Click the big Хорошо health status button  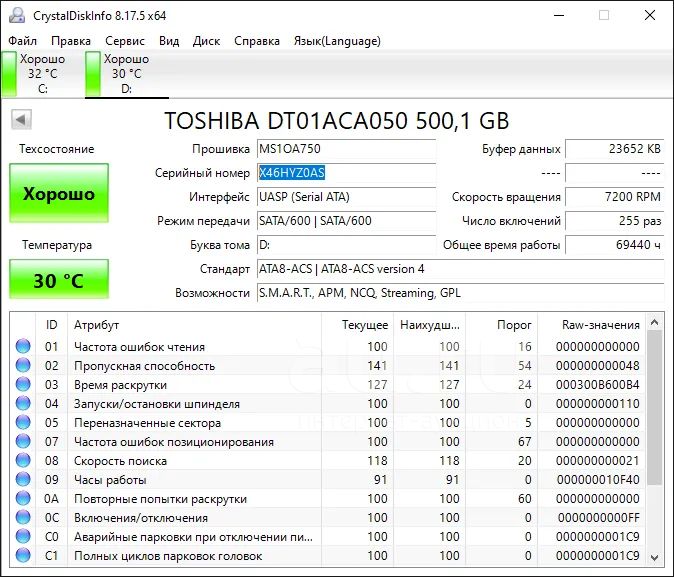pyautogui.click(x=59, y=193)
